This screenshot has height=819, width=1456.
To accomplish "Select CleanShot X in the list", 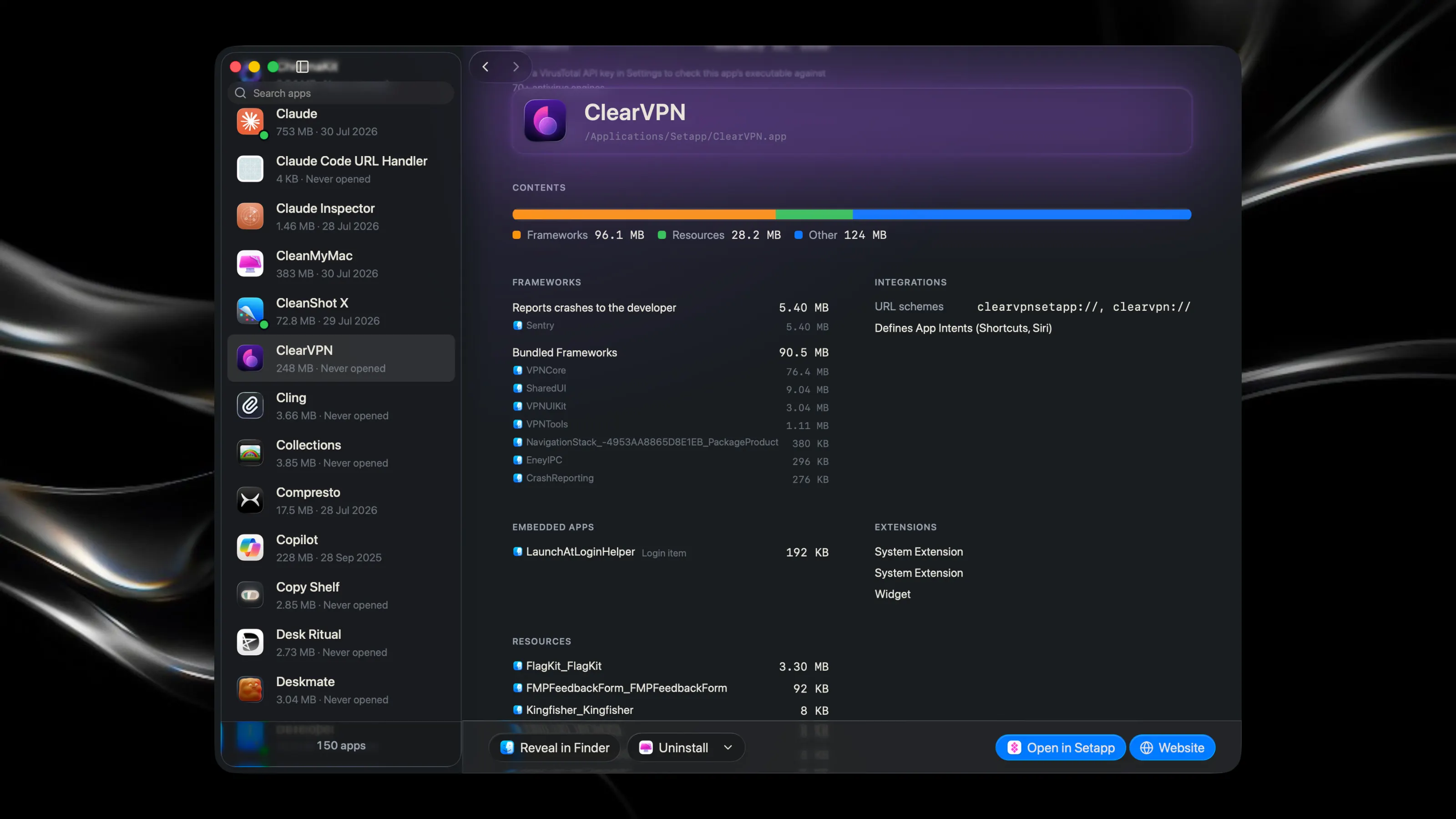I will [341, 311].
